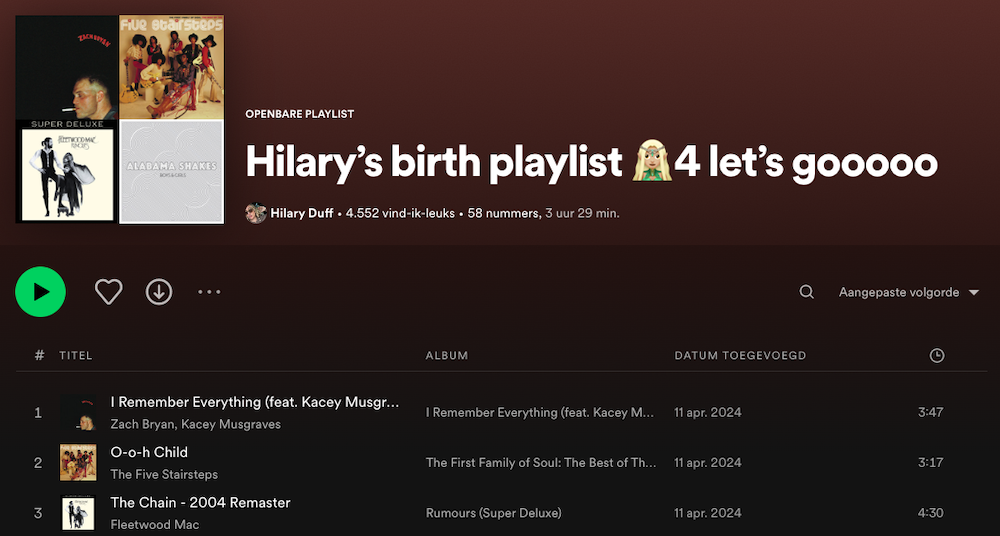The width and height of the screenshot is (1000, 536).
Task: Click the # column header
Action: click(x=39, y=355)
